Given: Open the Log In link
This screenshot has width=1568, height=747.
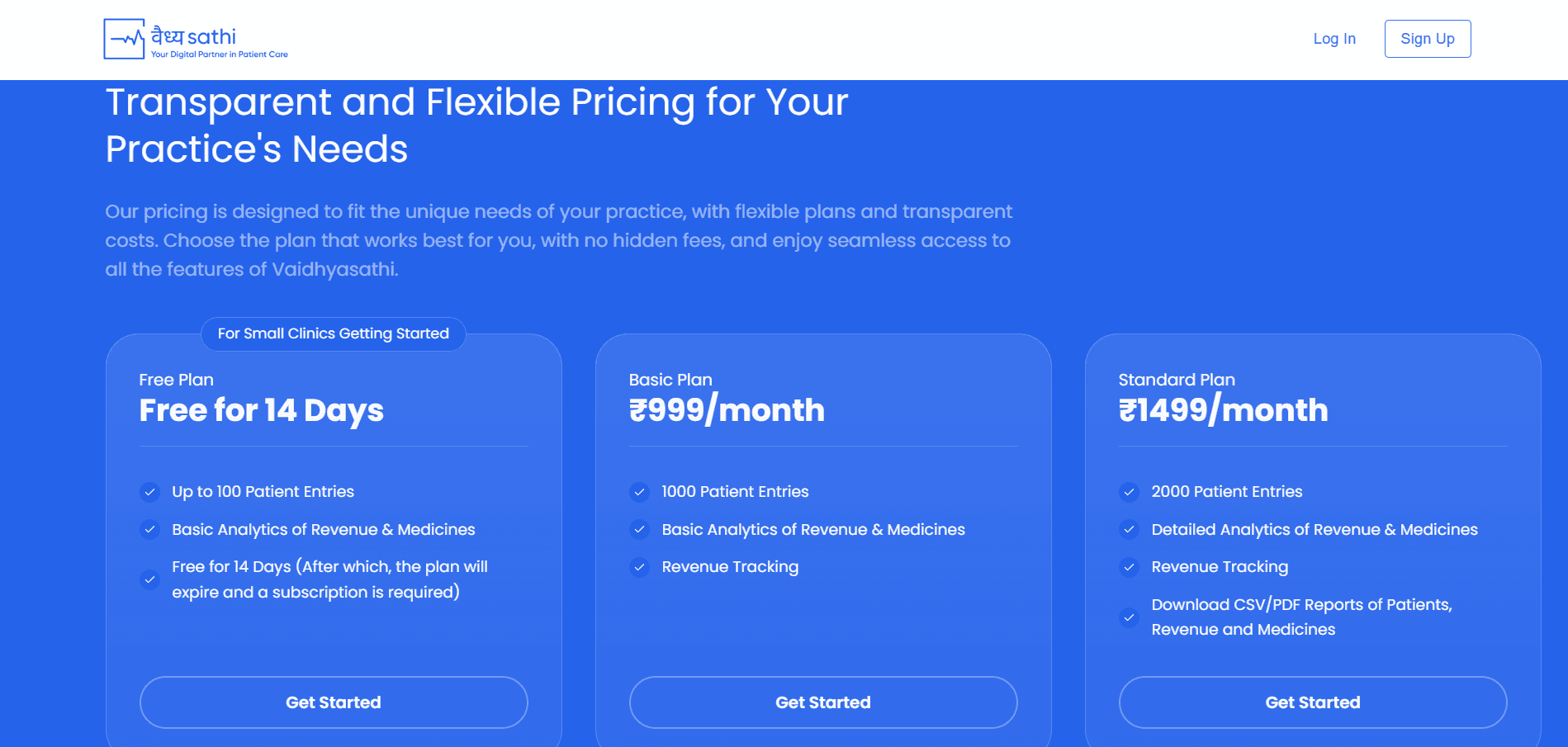Looking at the screenshot, I should tap(1334, 39).
